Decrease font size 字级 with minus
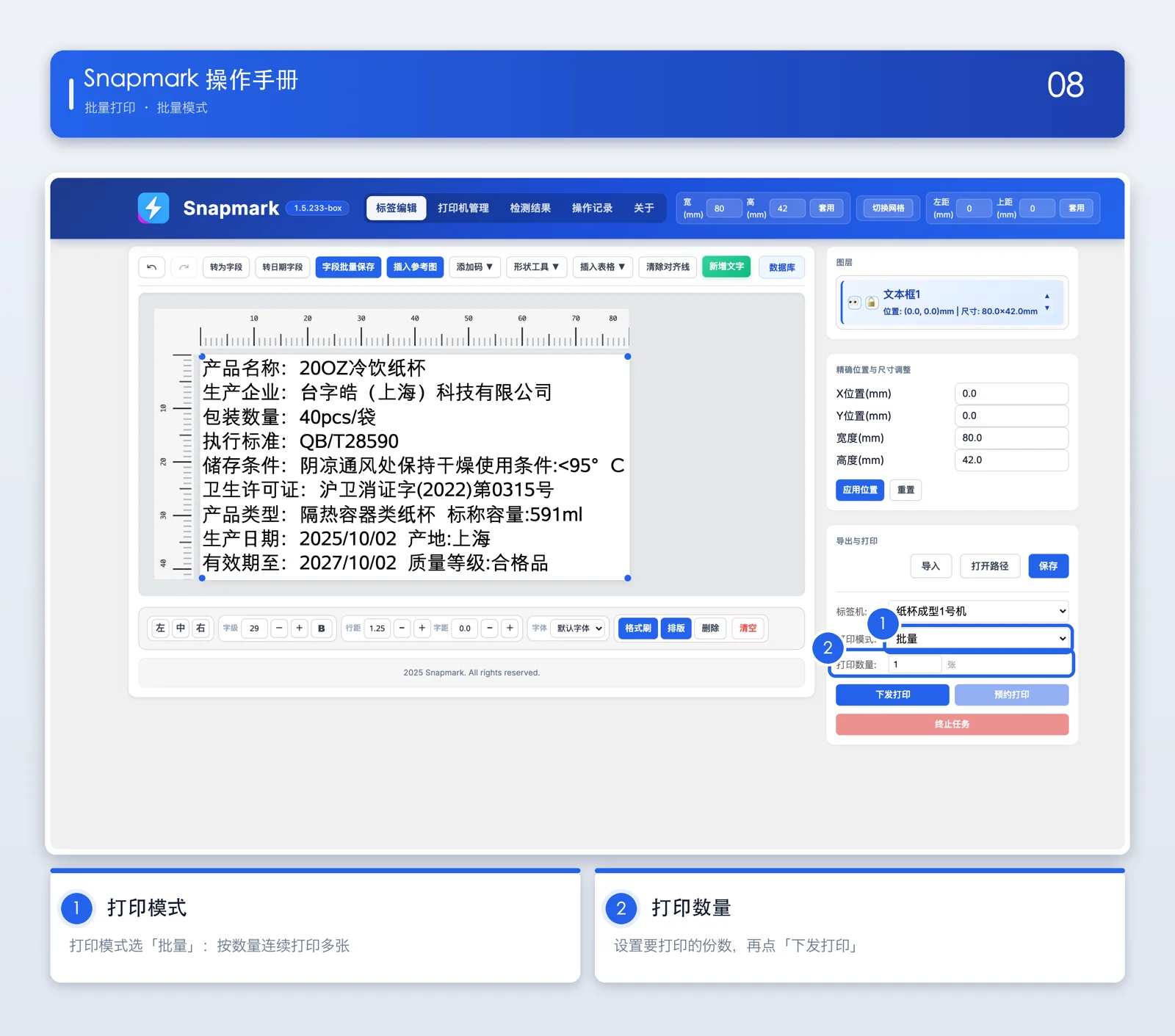 point(279,629)
